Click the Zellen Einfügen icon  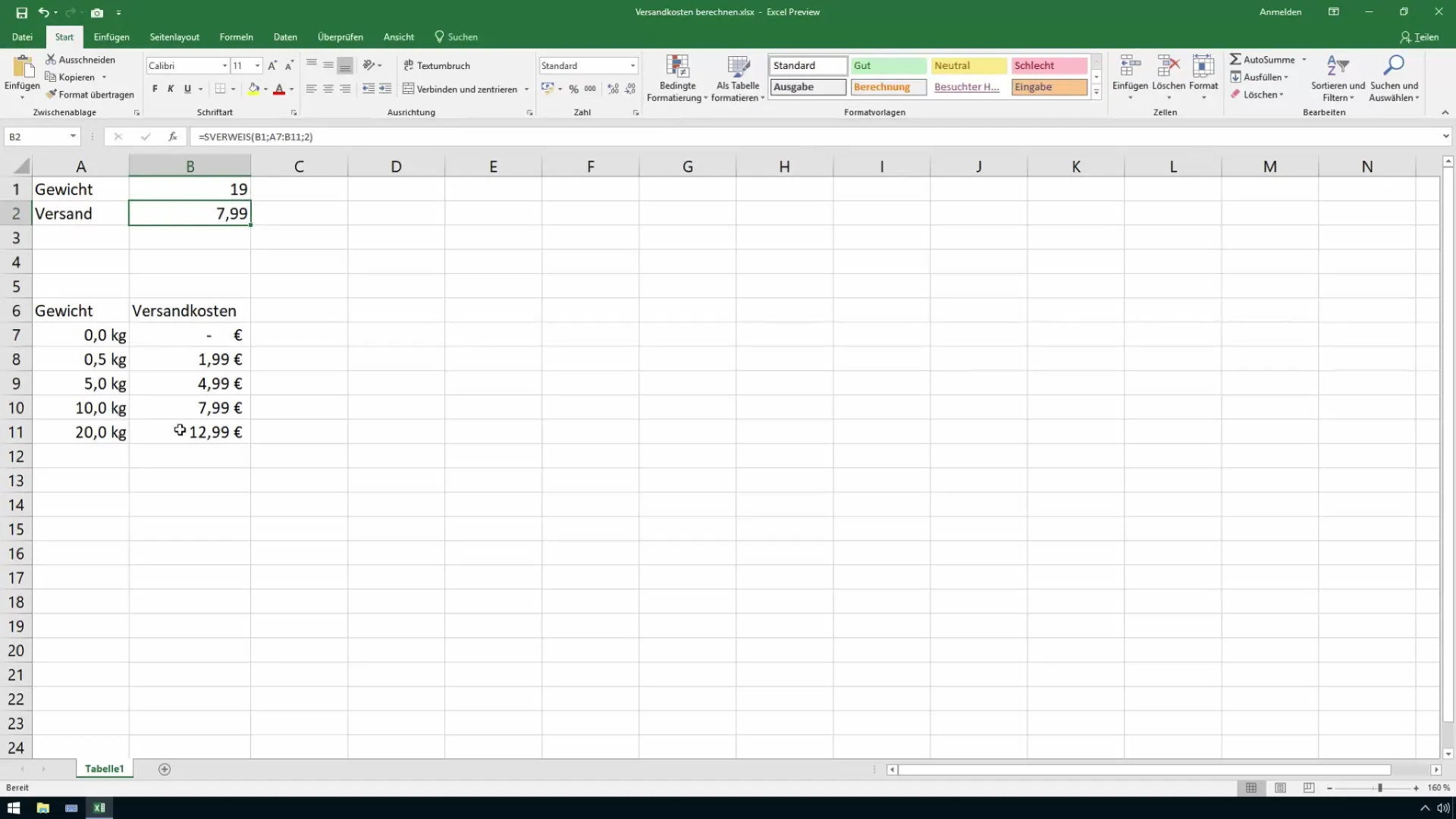click(1130, 67)
